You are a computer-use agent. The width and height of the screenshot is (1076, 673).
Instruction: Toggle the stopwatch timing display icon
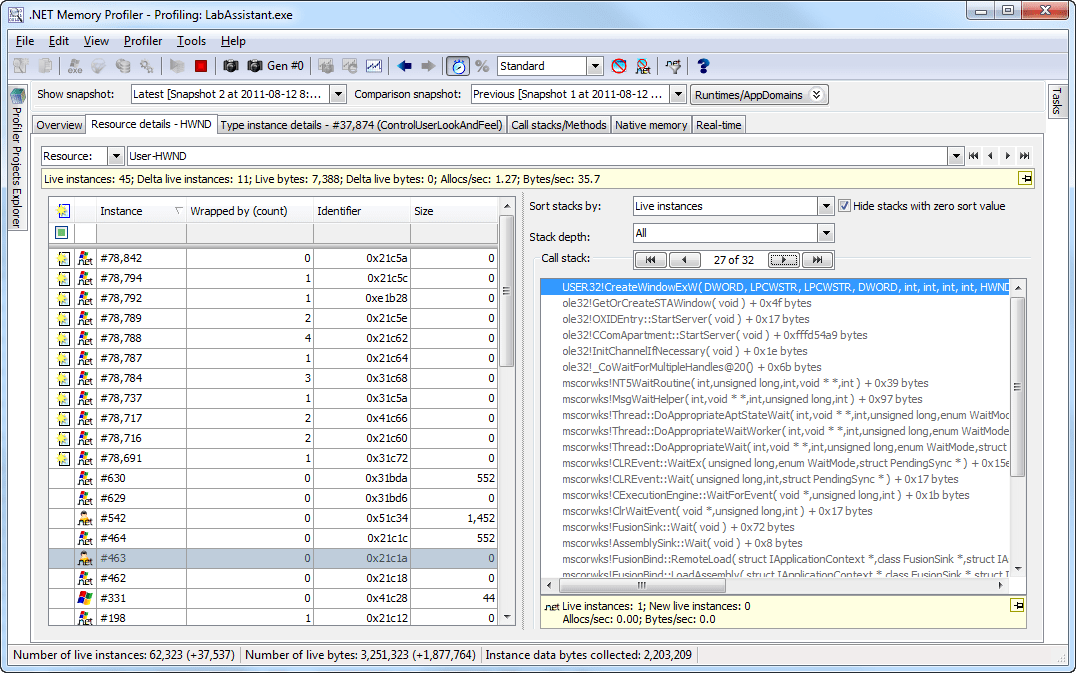point(457,66)
